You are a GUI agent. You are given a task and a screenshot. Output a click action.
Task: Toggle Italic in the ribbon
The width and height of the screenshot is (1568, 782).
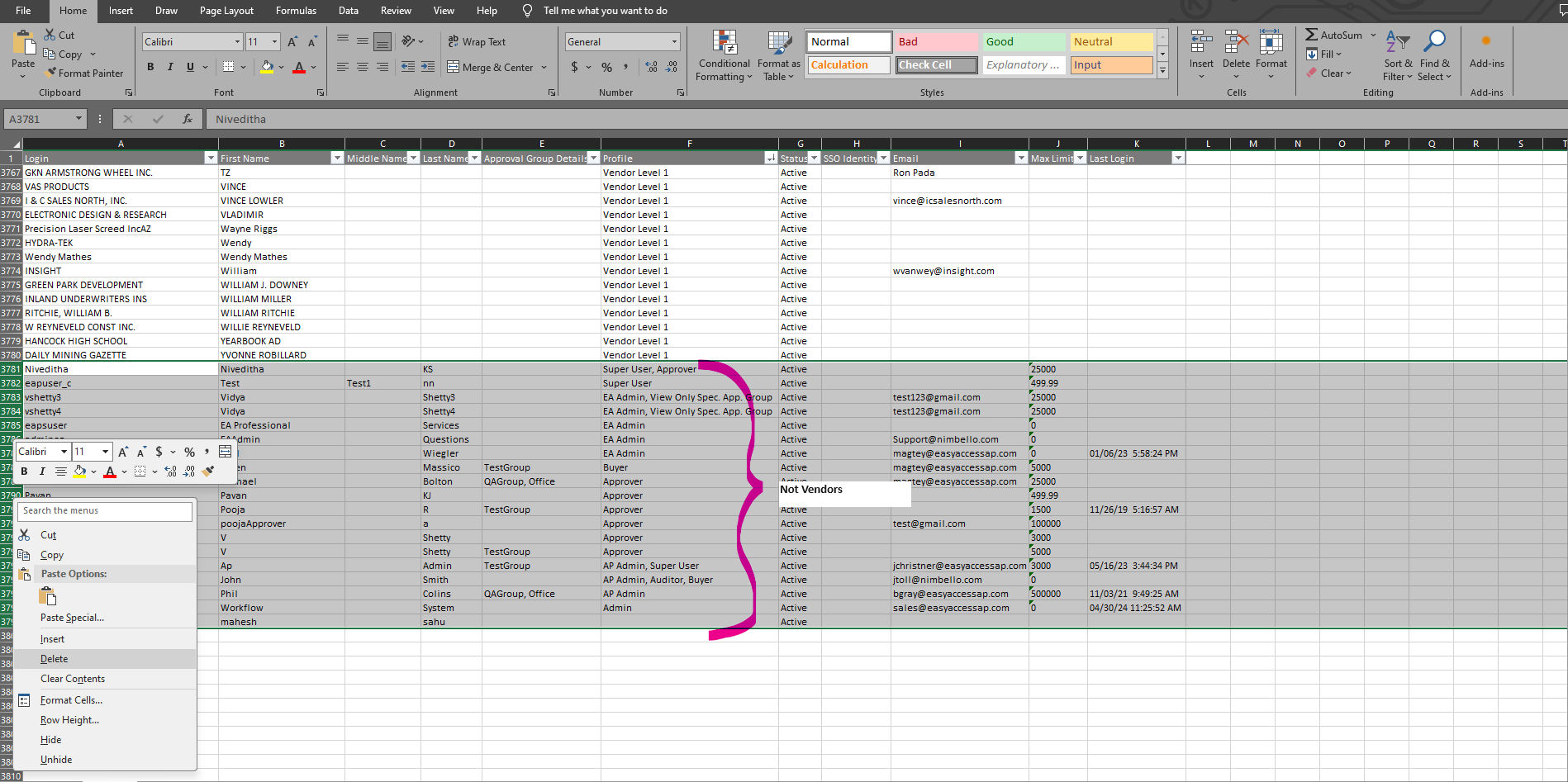coord(170,67)
